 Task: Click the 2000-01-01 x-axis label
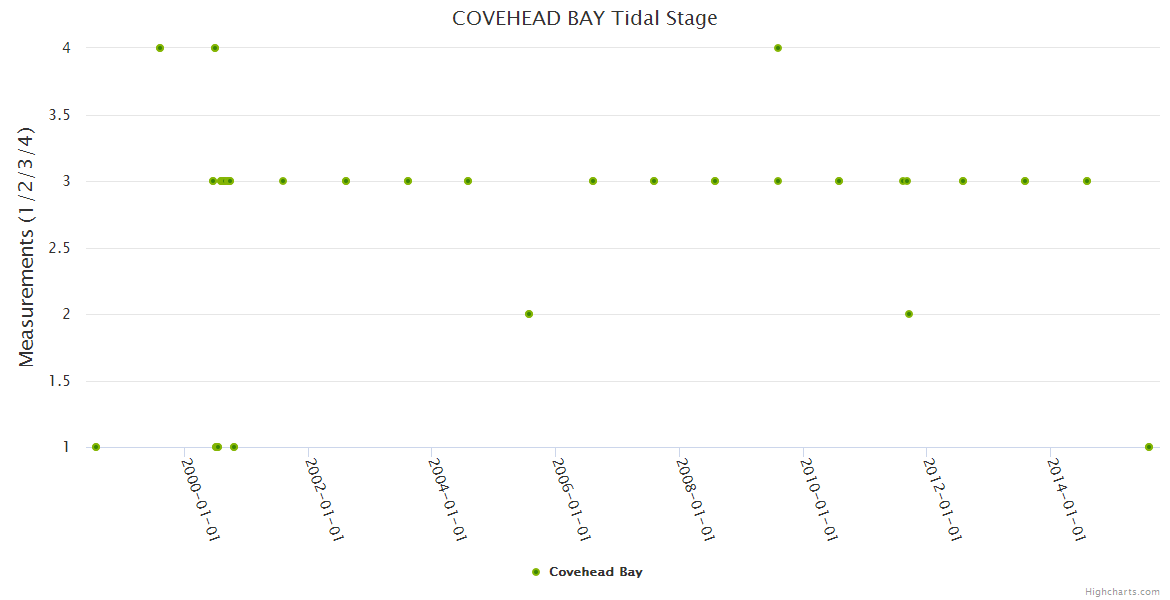(200, 499)
